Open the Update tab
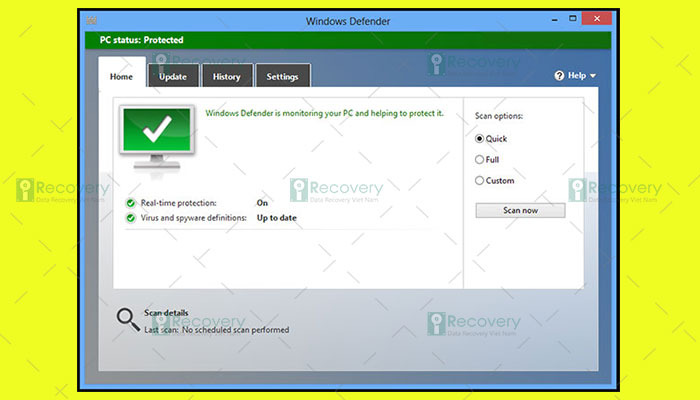Screen dimensions: 700x400 point(173,76)
